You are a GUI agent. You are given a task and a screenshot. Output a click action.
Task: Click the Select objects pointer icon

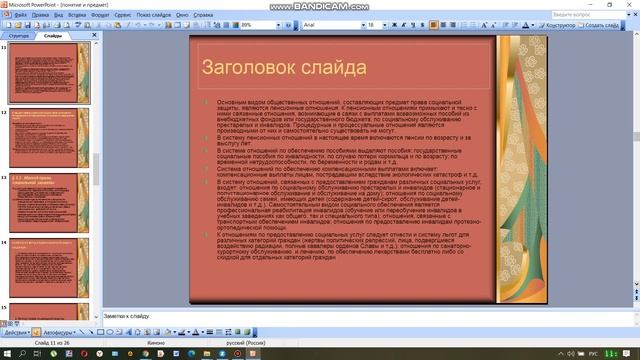tap(36, 332)
